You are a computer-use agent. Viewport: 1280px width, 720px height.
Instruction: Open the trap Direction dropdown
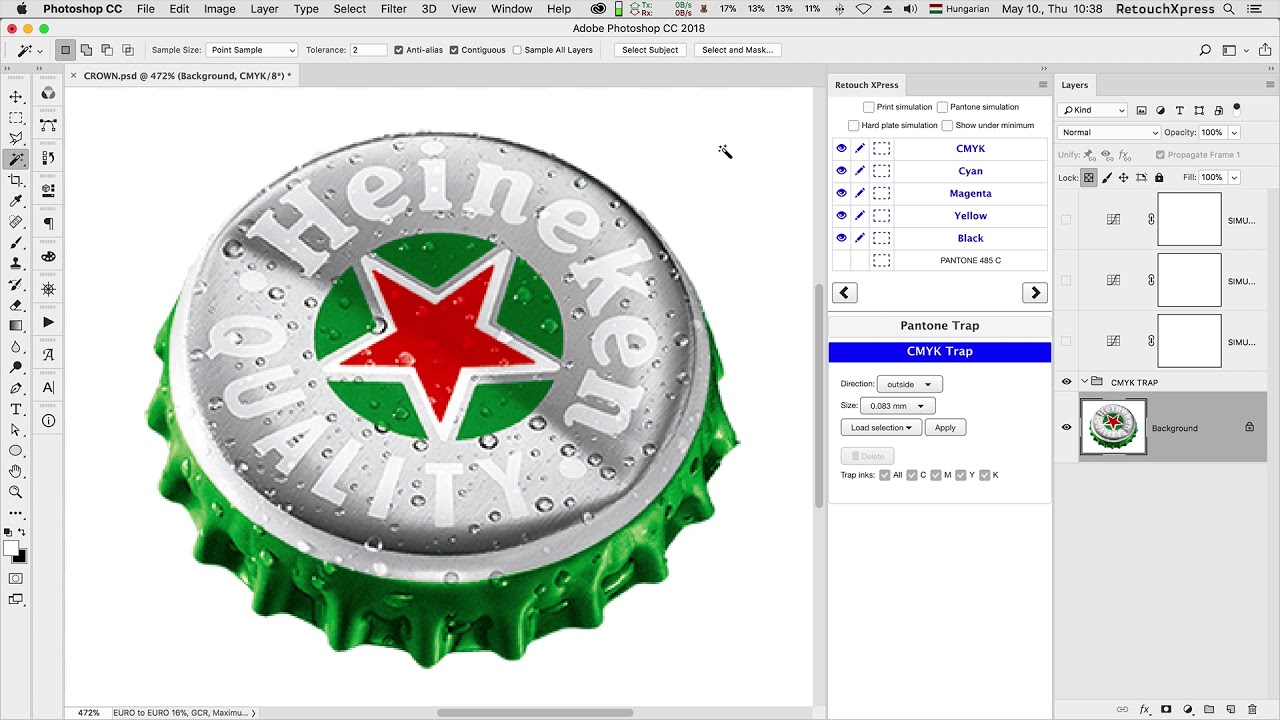click(908, 384)
